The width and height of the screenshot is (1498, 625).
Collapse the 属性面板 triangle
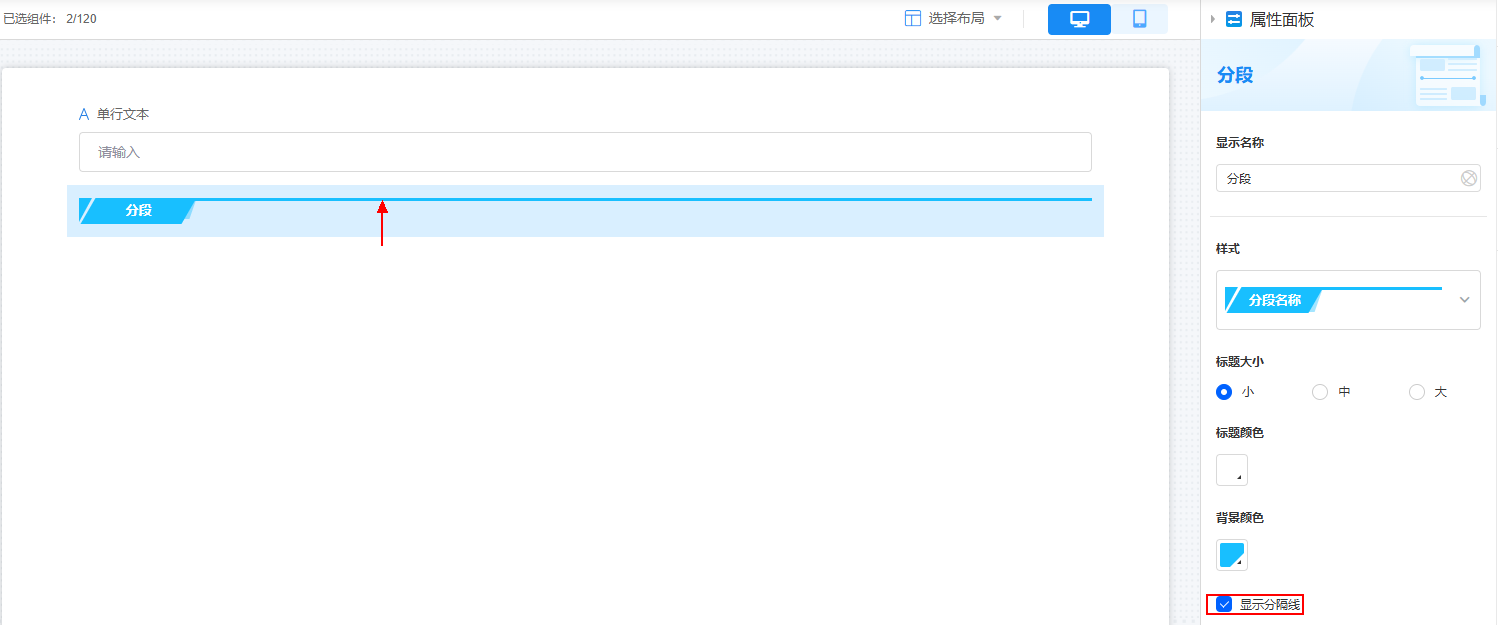pyautogui.click(x=1213, y=19)
